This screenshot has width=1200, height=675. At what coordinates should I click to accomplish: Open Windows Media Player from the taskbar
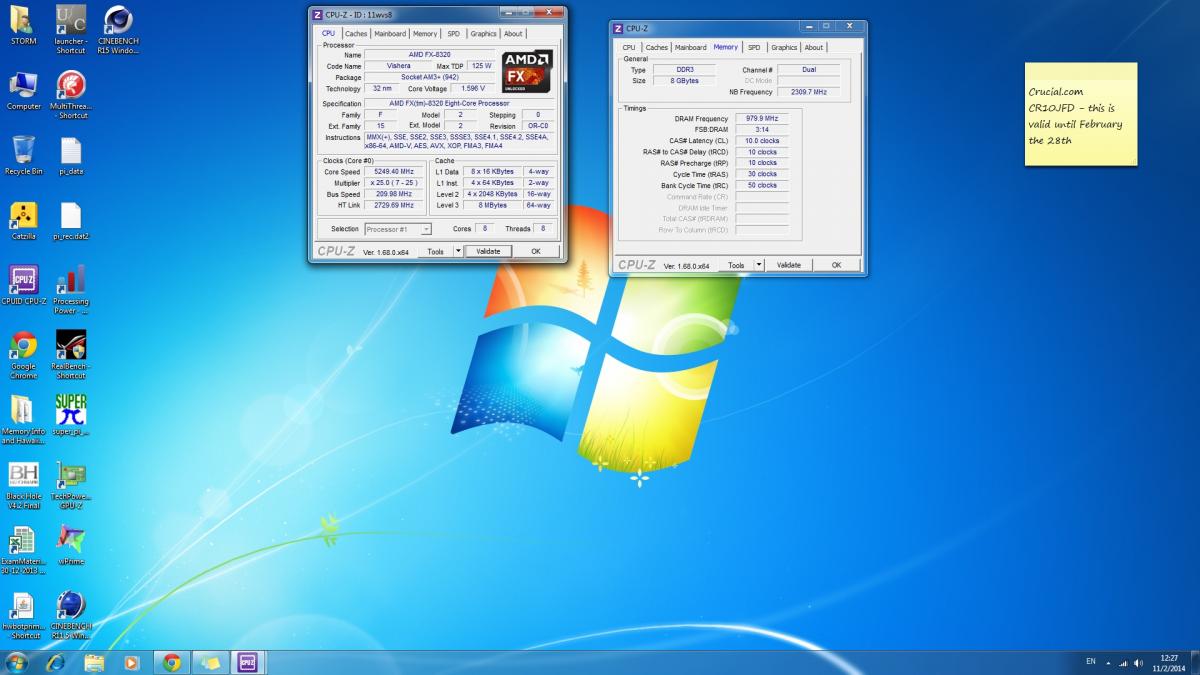coord(131,662)
